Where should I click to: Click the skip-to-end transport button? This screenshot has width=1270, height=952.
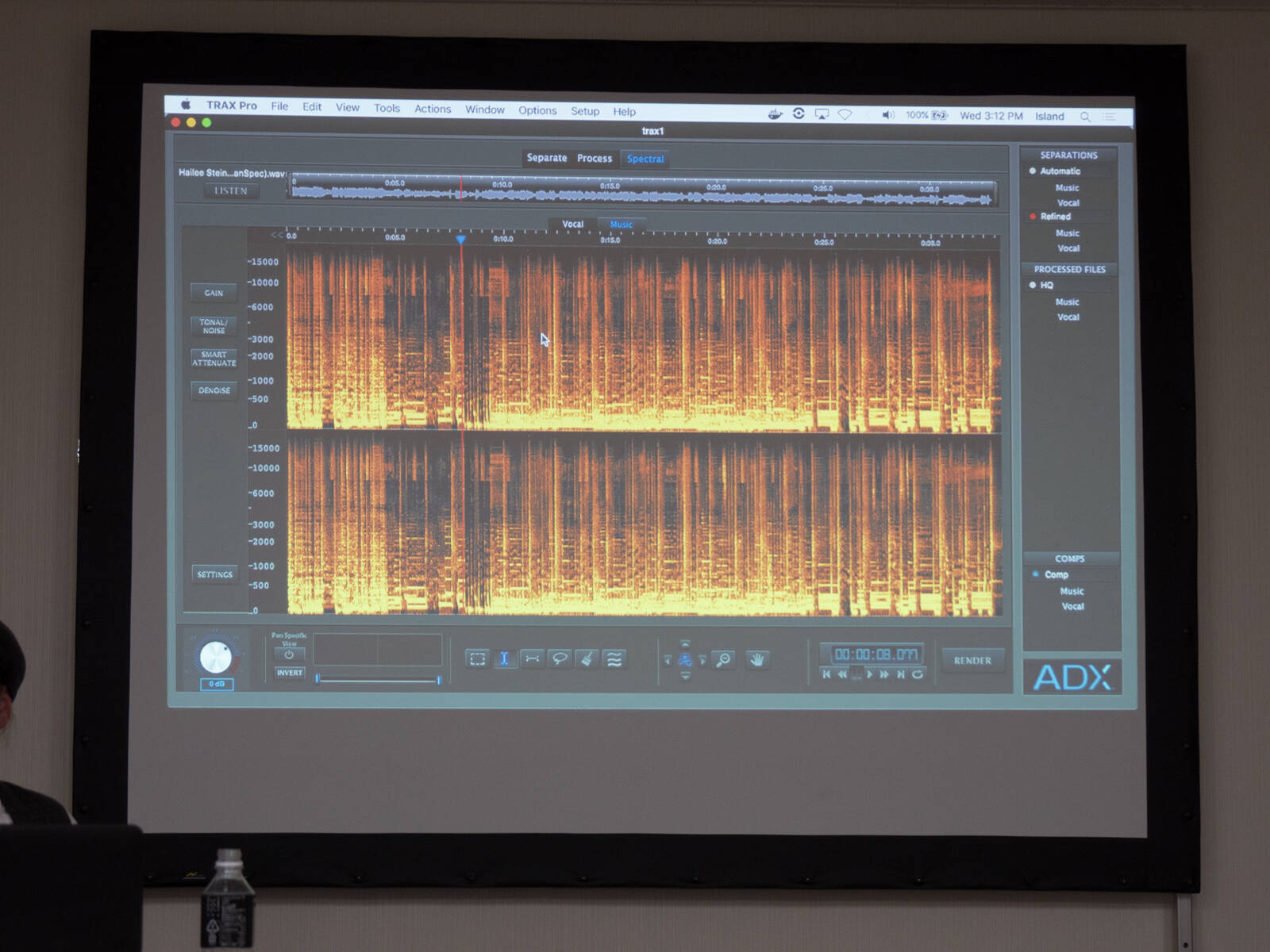[x=901, y=674]
